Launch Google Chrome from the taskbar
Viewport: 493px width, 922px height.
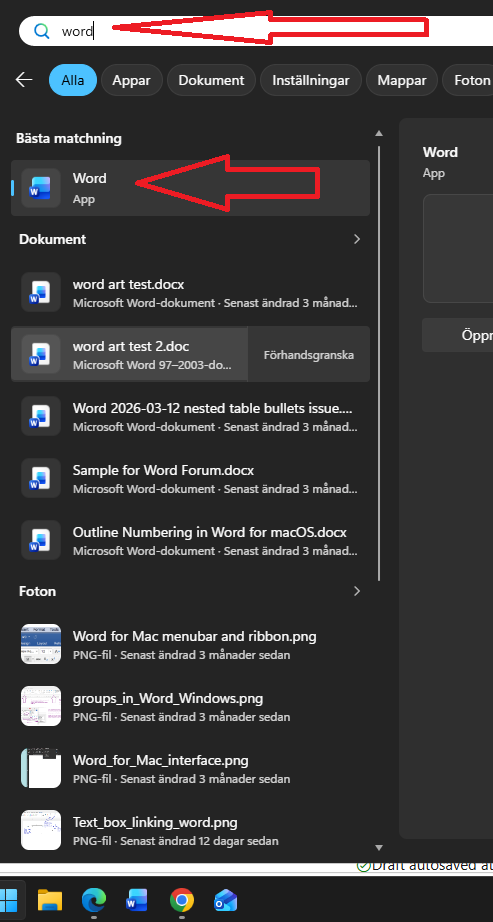[x=182, y=900]
